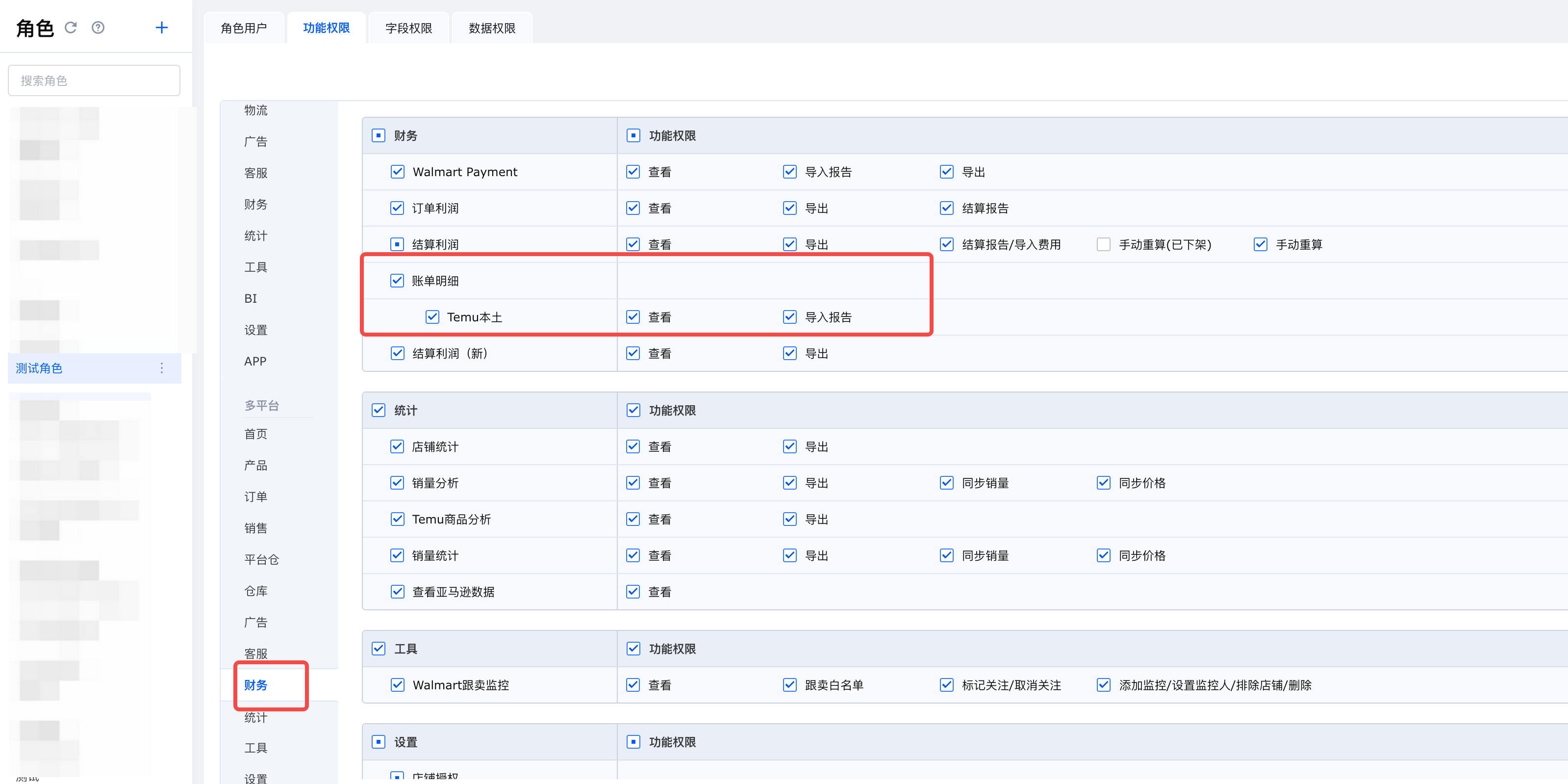
Task: Toggle the 财务 section header checkbox
Action: 379,135
